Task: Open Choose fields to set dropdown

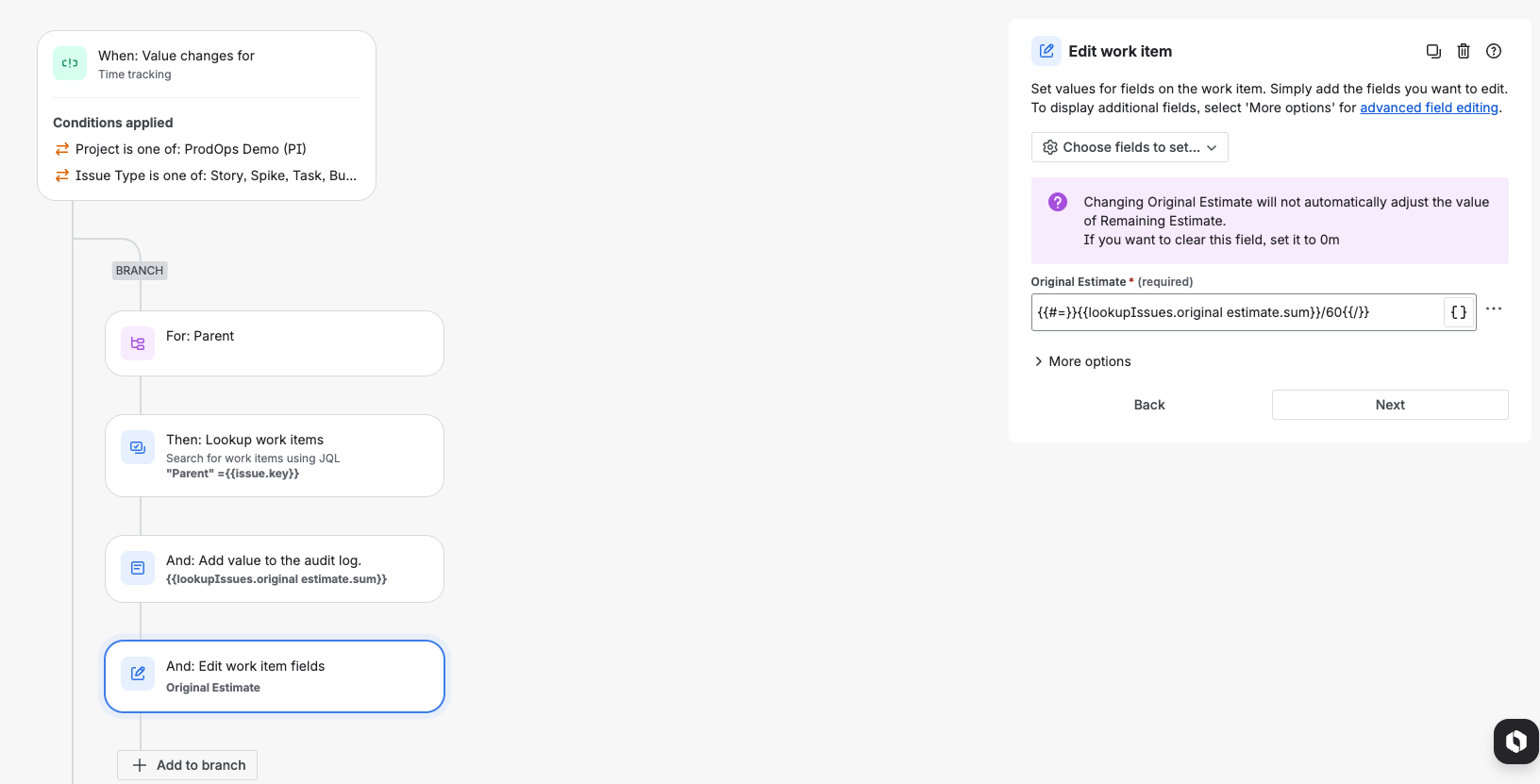Action: pos(1130,147)
